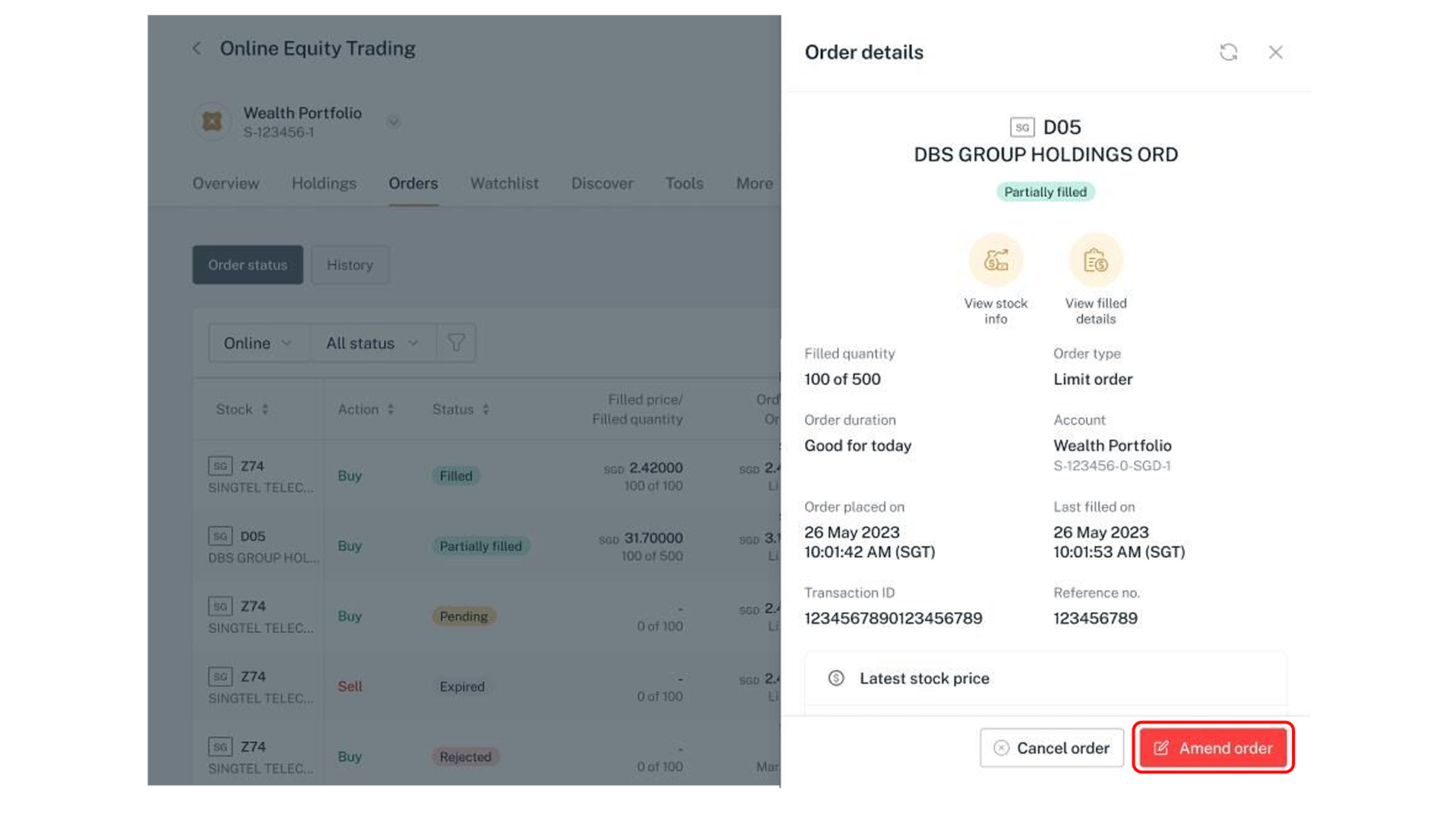The height and width of the screenshot is (839, 1456).
Task: Click the SGD 31.70000 filled price
Action: [640, 538]
